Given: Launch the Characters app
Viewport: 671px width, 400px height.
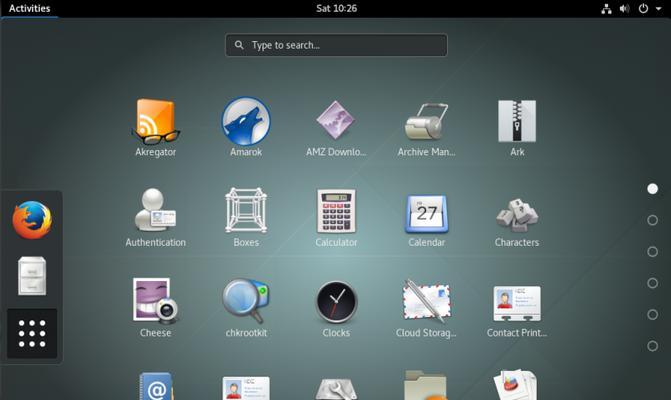Looking at the screenshot, I should (517, 216).
